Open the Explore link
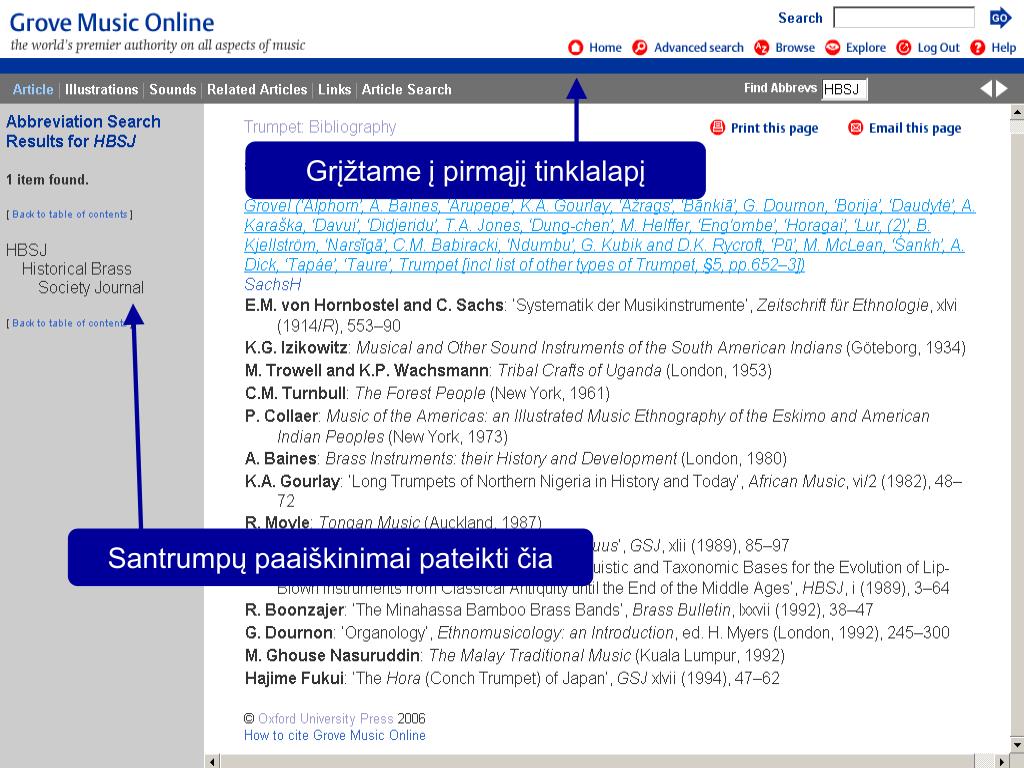This screenshot has width=1024, height=768. 866,48
